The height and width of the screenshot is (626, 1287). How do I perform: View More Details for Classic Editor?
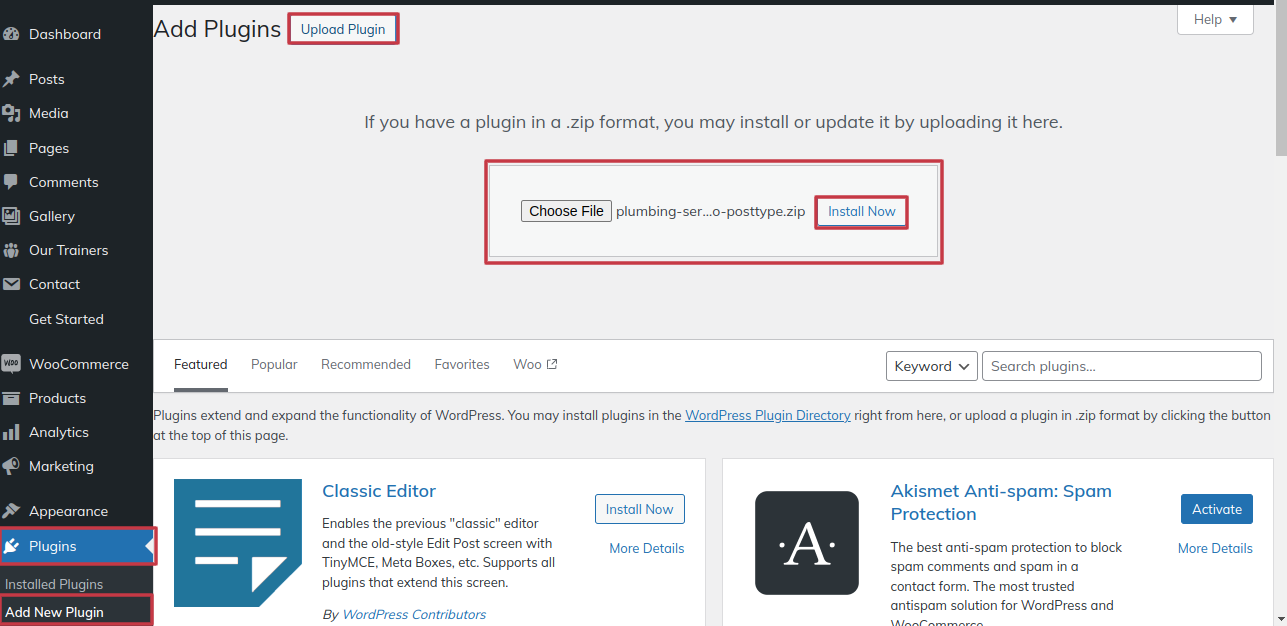tap(647, 548)
